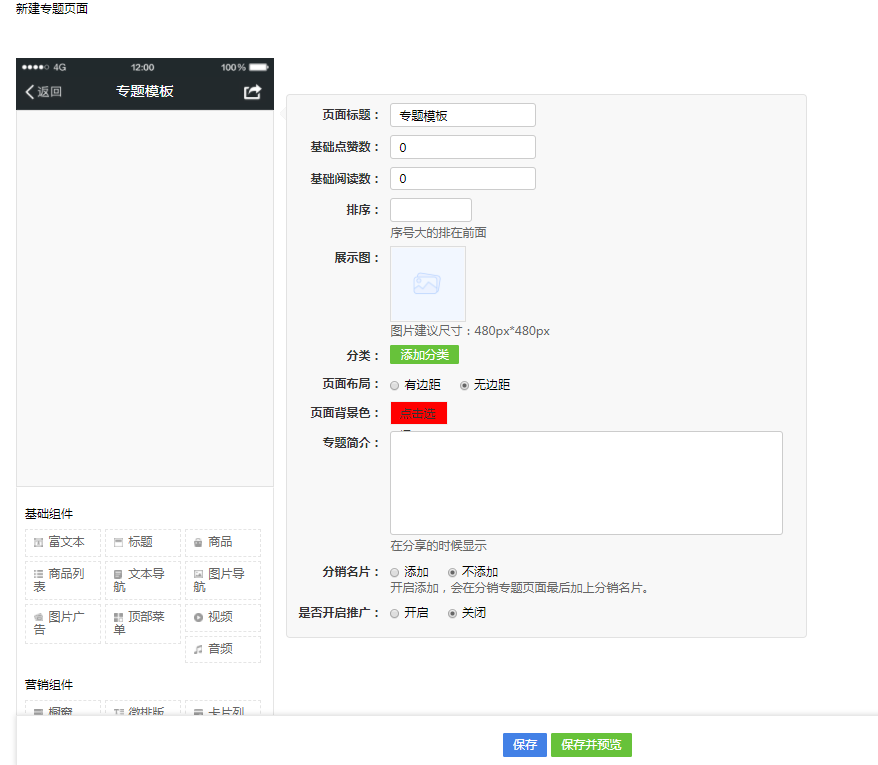Add the 商品列表 product list component
The height and width of the screenshot is (765, 878).
[x=62, y=579]
